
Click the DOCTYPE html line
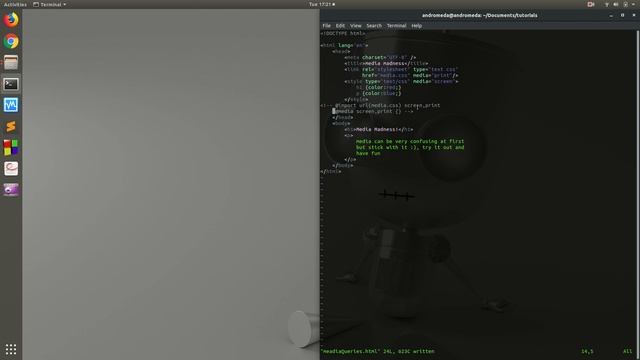tap(343, 33)
